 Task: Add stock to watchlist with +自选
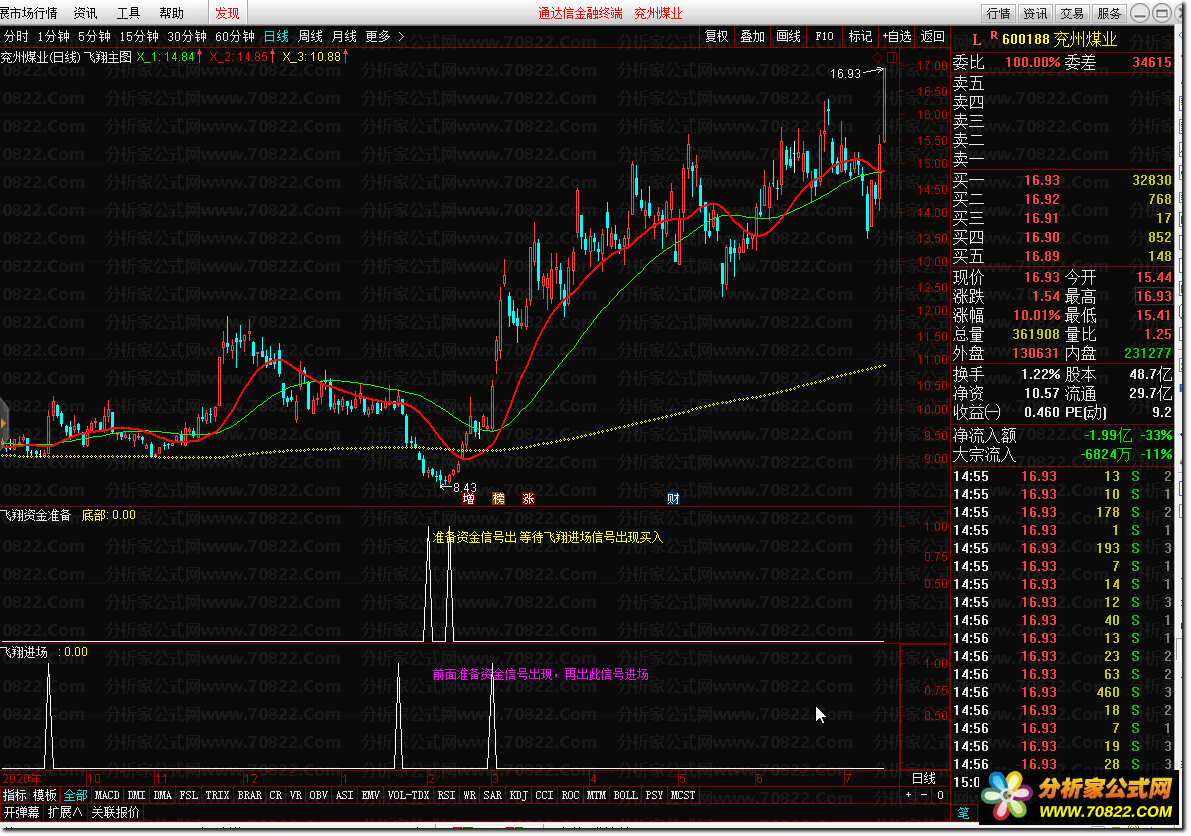pyautogui.click(x=896, y=36)
